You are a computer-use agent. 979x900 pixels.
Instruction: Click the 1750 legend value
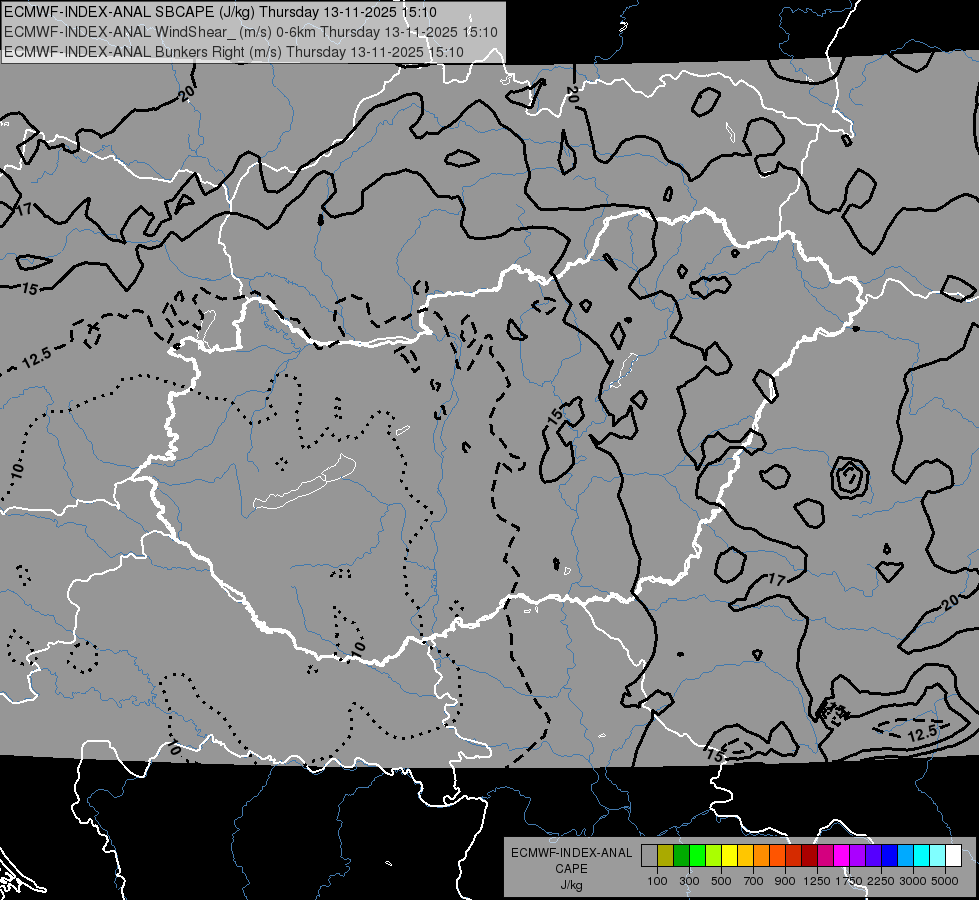849,881
